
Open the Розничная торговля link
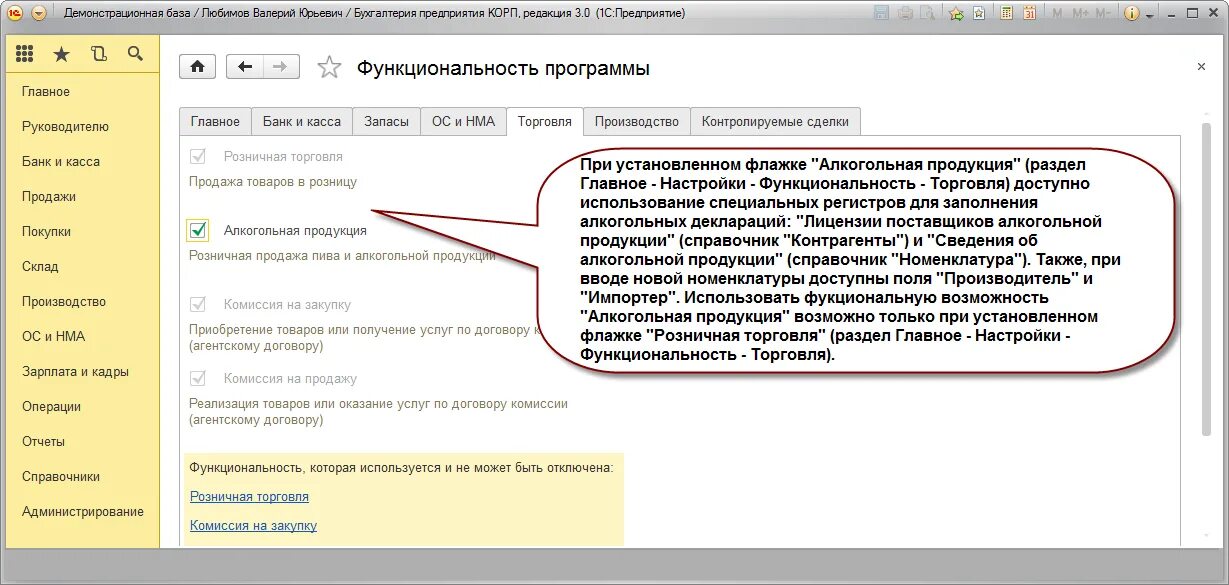click(x=249, y=496)
